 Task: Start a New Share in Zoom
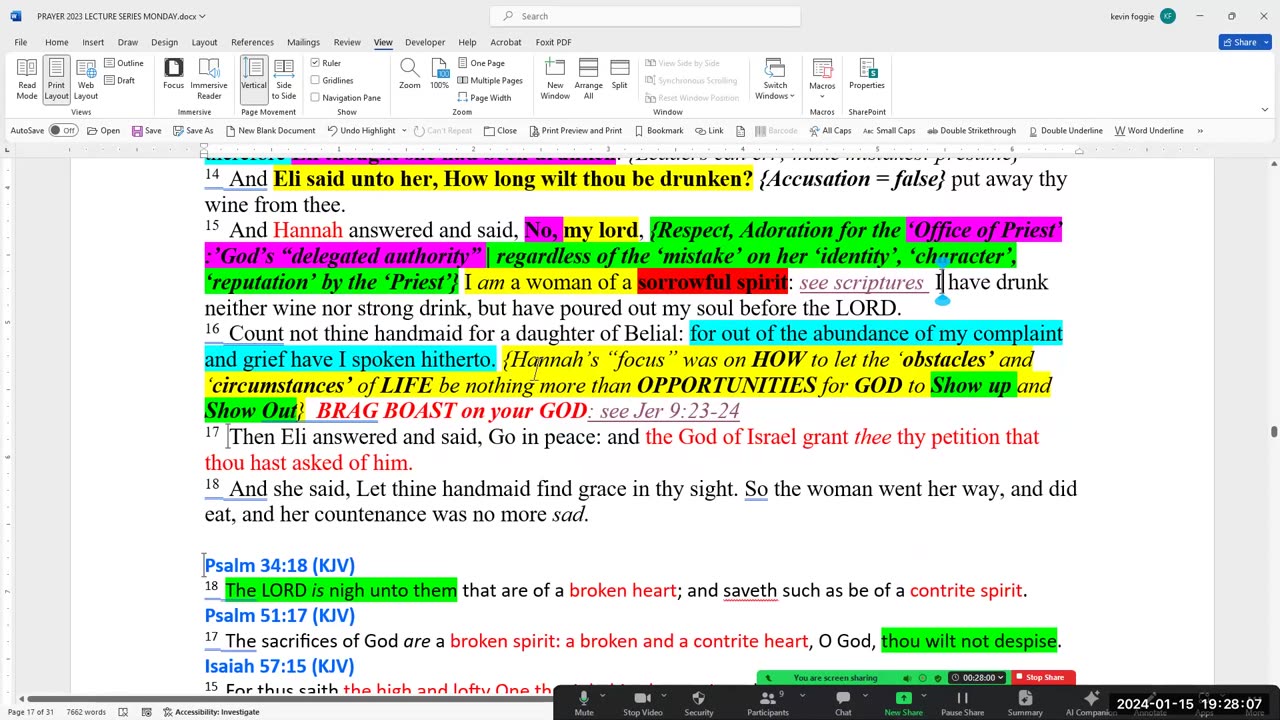(x=903, y=703)
